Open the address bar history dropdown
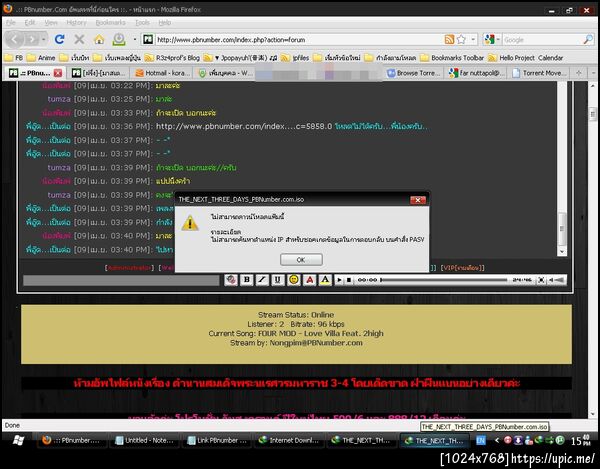600x469 pixels. tap(473, 39)
